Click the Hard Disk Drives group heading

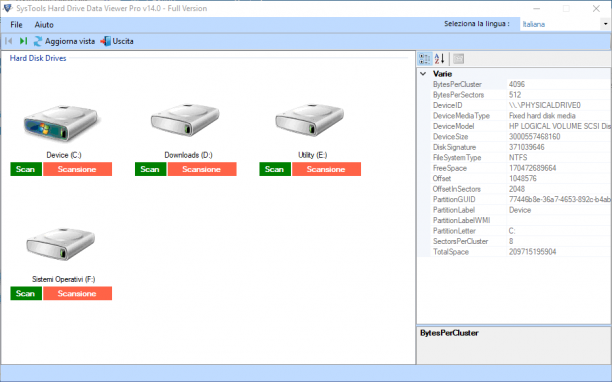pos(38,58)
